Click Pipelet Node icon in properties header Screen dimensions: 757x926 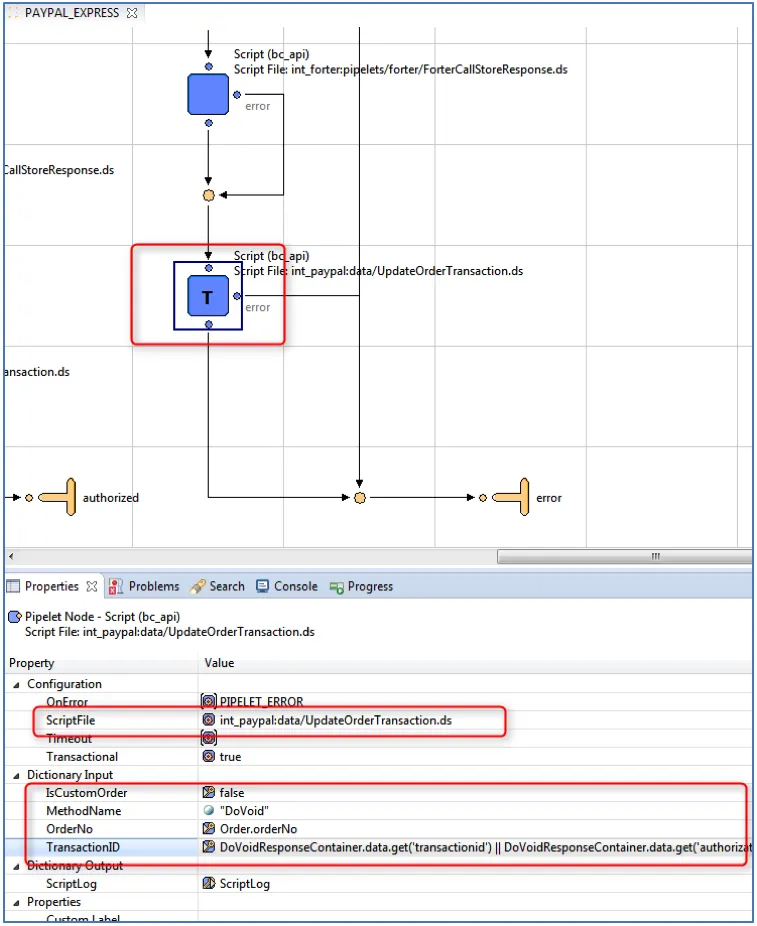[15, 617]
